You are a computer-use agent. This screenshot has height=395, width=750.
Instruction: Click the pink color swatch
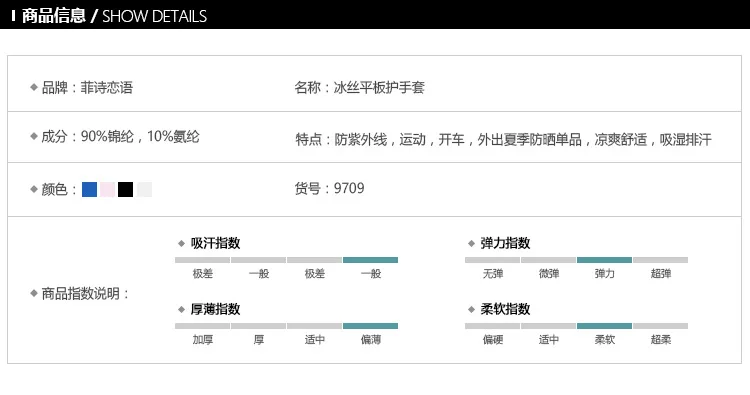pyautogui.click(x=108, y=189)
